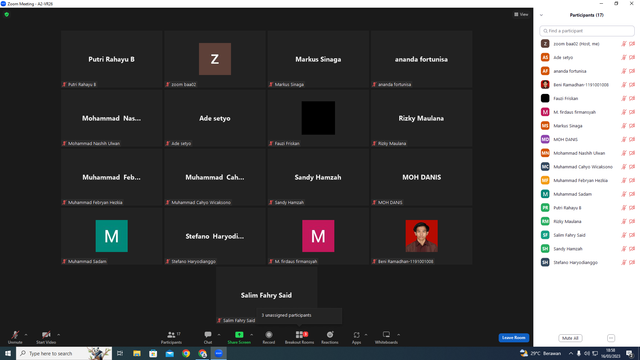
Task: Start recording with the Record button
Action: [x=269, y=337]
